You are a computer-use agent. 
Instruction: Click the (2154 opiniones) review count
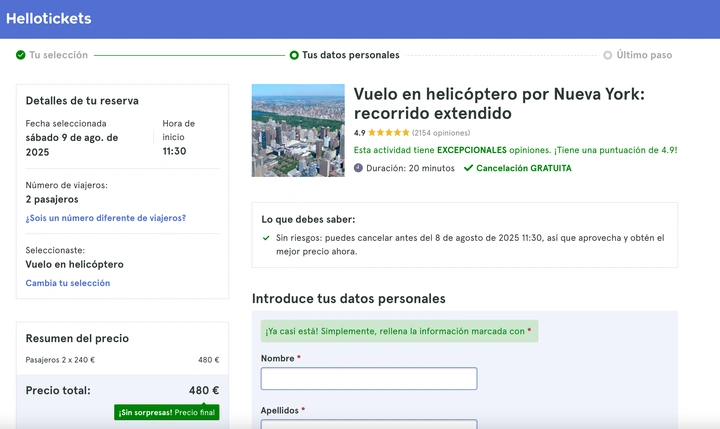pos(441,132)
